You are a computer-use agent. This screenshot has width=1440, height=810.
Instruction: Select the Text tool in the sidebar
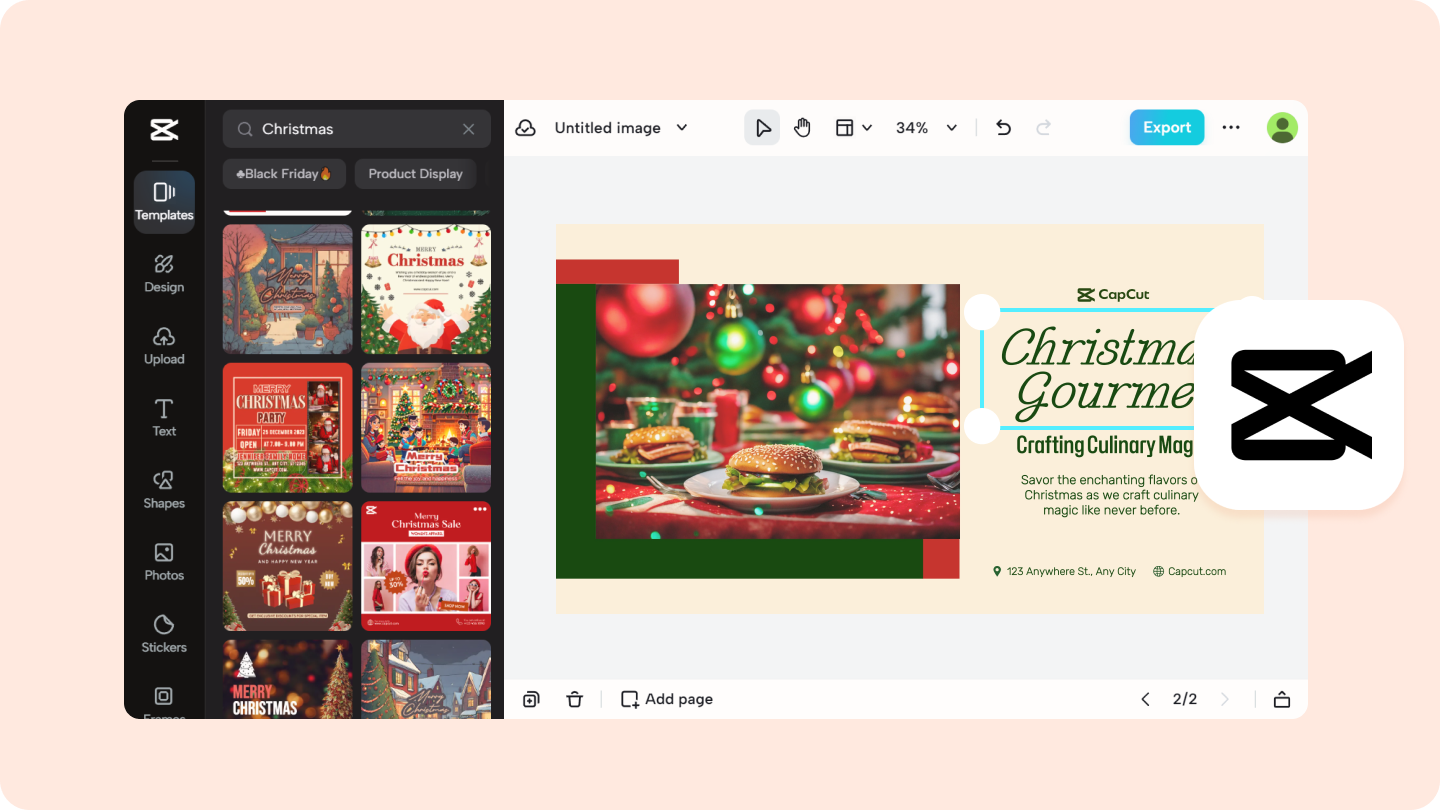tap(164, 417)
